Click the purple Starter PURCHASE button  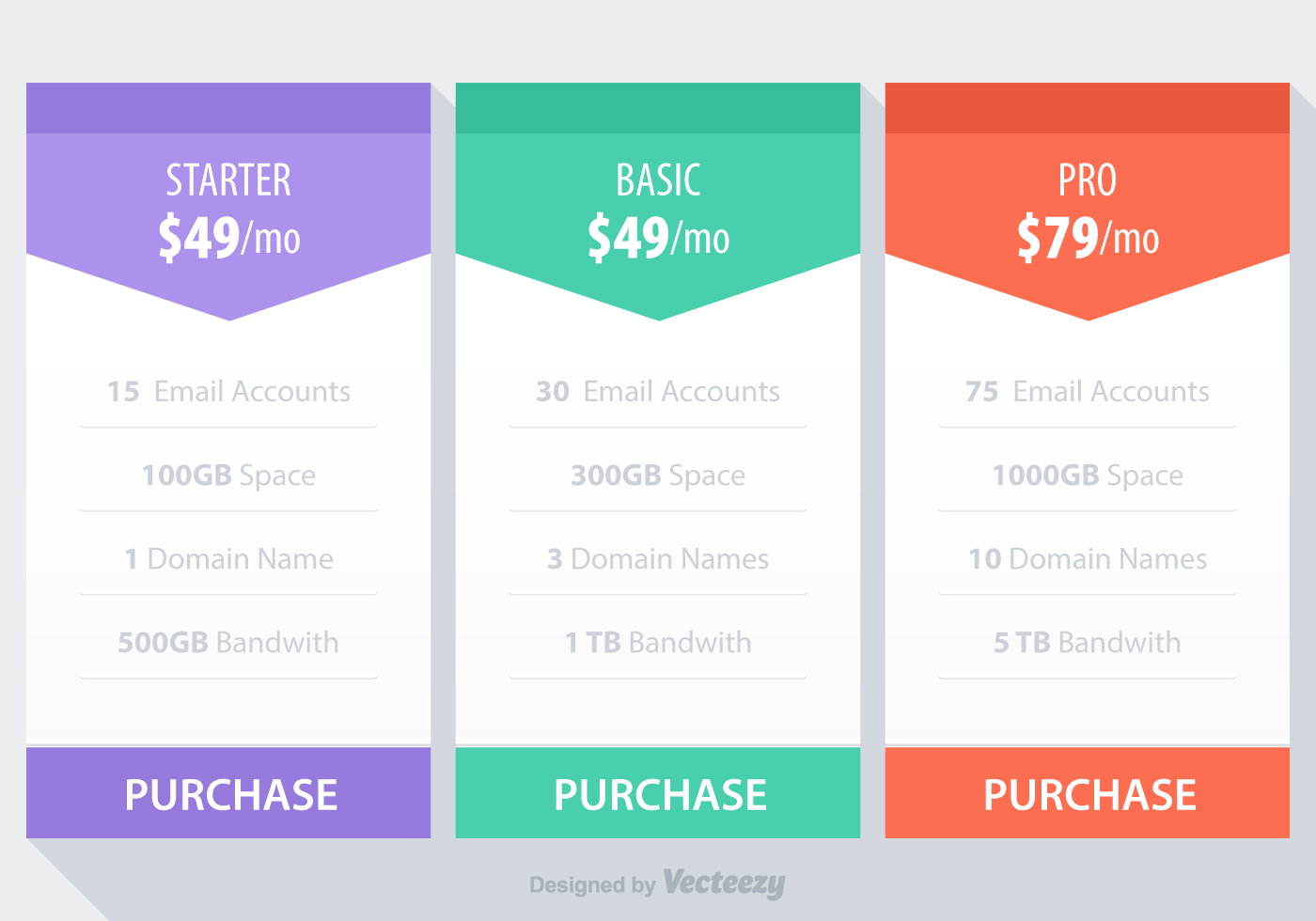point(228,793)
